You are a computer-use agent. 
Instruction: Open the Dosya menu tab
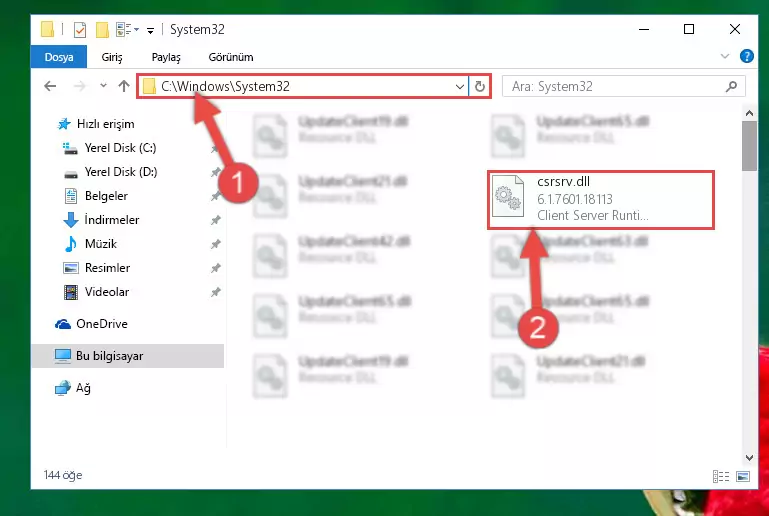(x=59, y=57)
